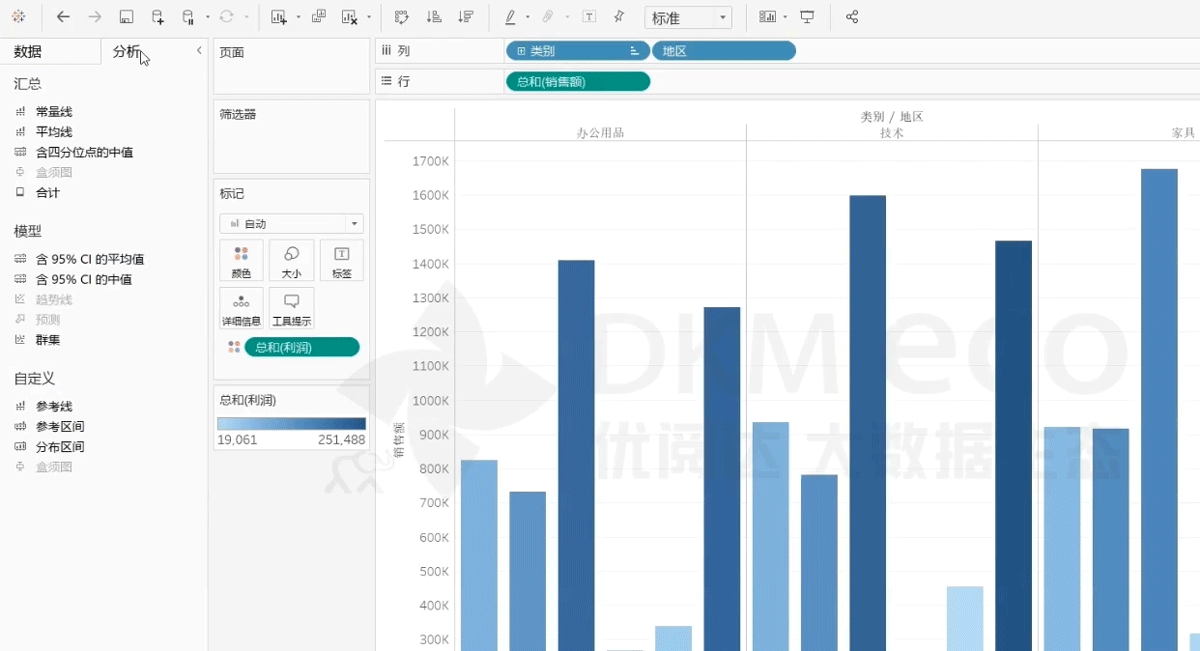Toggle mark labels with the T icon

point(589,17)
